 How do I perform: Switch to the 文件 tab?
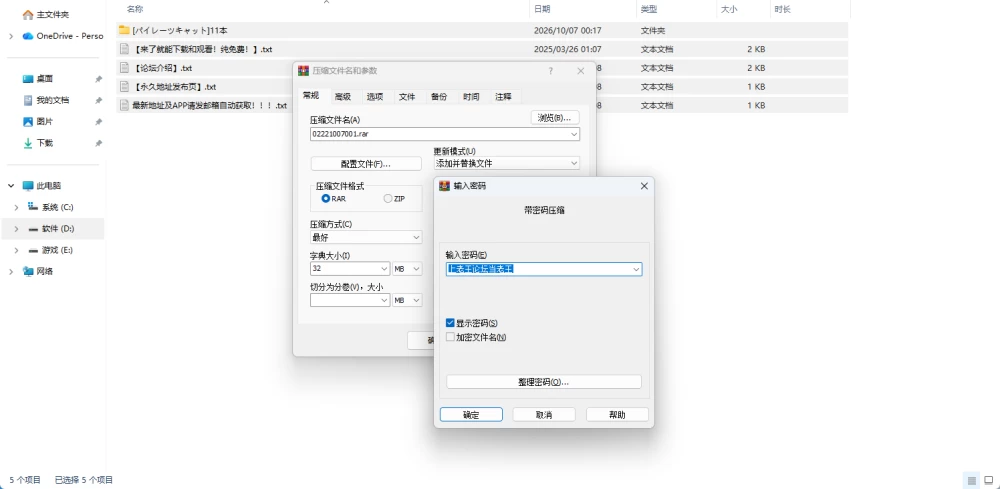pyautogui.click(x=407, y=97)
